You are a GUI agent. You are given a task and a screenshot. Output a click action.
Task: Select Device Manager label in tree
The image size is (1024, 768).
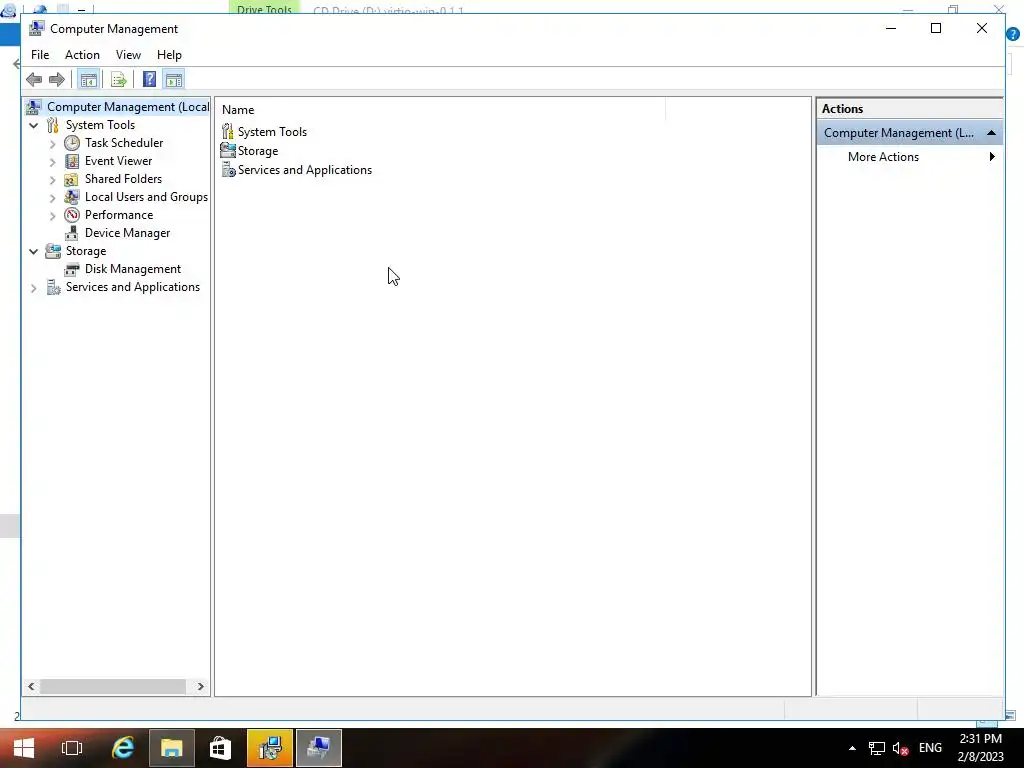pyautogui.click(x=127, y=233)
